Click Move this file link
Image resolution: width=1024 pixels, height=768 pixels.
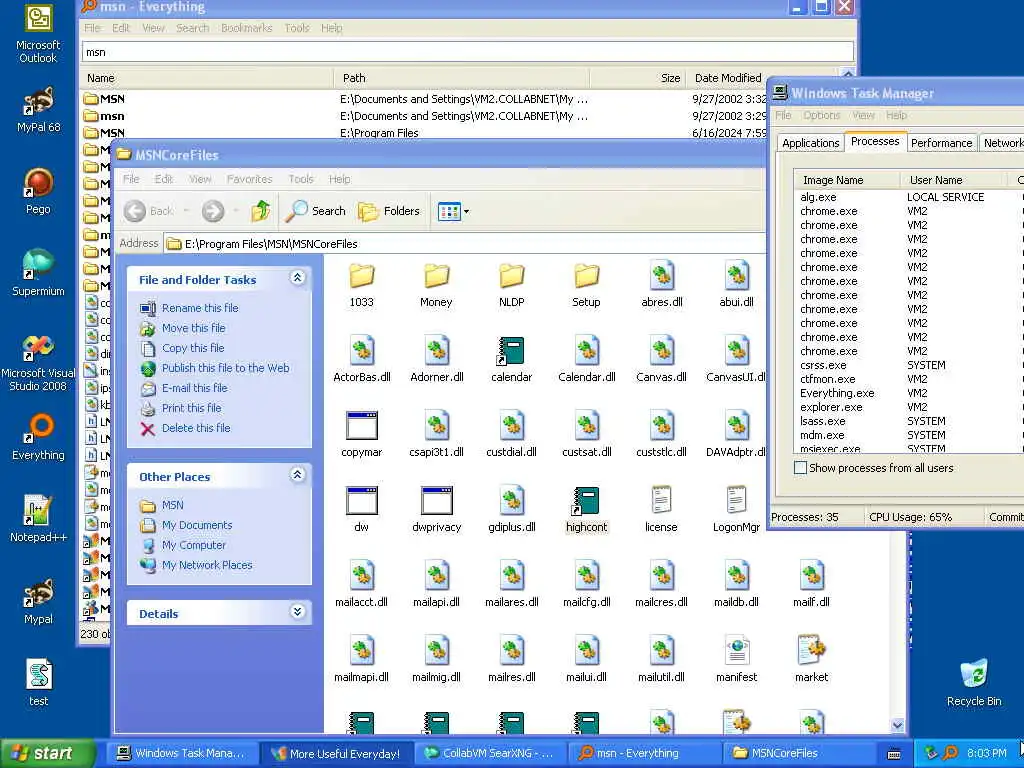pyautogui.click(x=193, y=328)
